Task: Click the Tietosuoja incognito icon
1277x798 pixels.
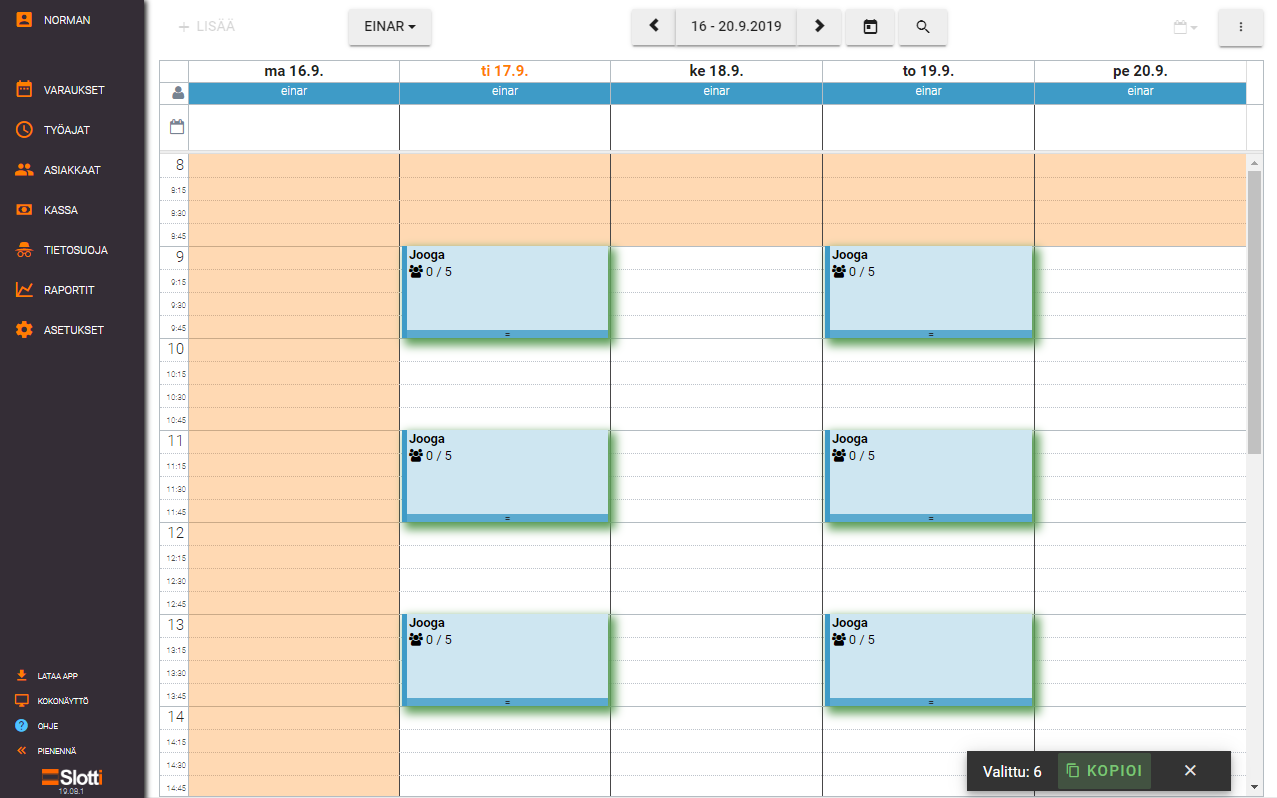Action: tap(24, 250)
